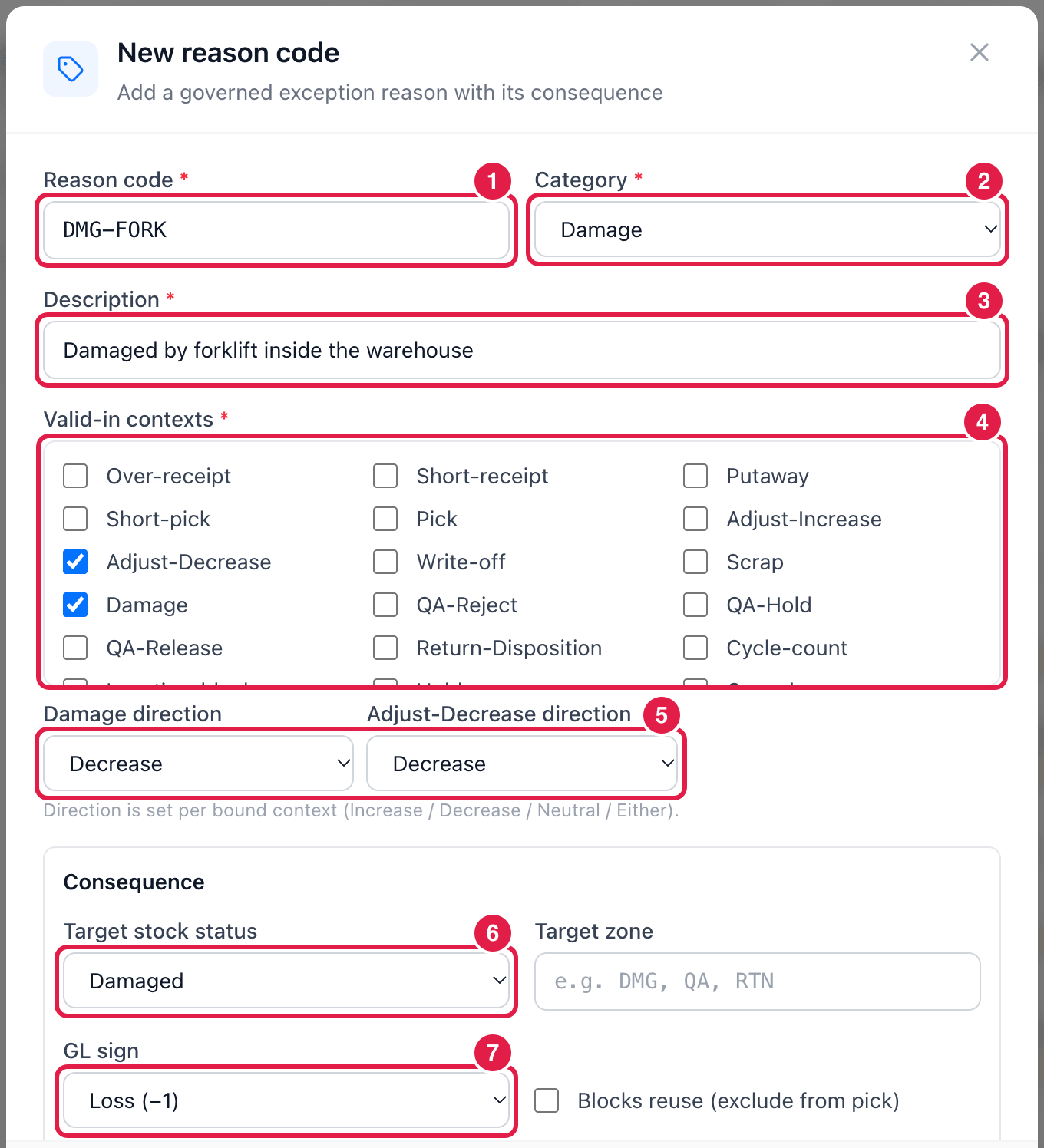Toggle the QA-Hold checkbox
1044x1148 pixels.
695,605
